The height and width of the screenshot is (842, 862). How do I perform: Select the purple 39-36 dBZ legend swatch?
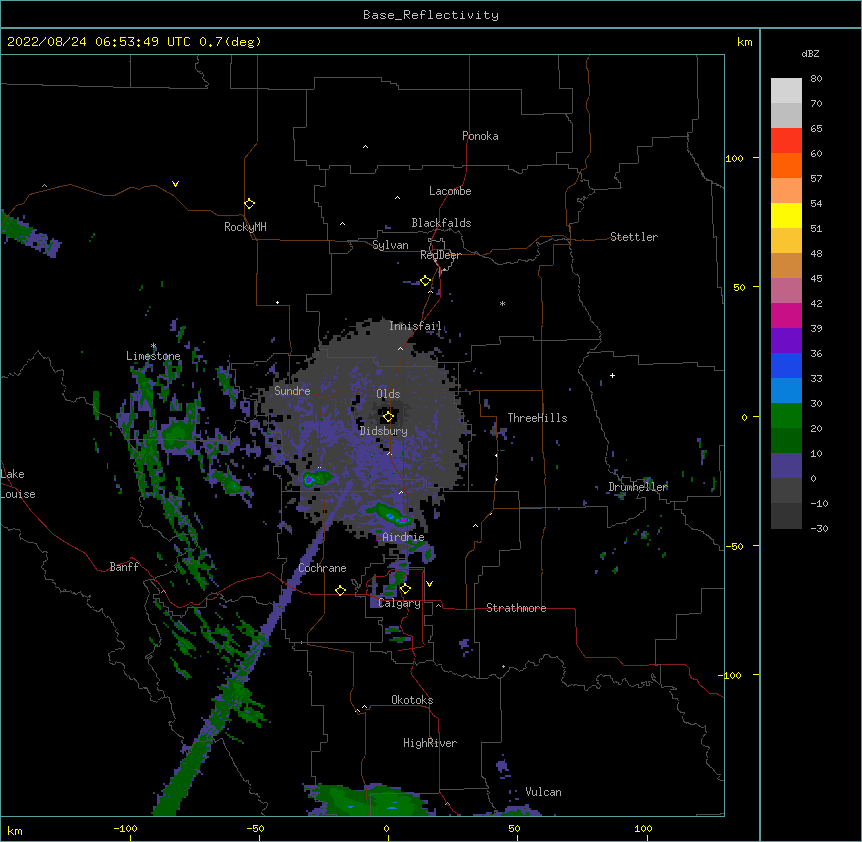[786, 341]
